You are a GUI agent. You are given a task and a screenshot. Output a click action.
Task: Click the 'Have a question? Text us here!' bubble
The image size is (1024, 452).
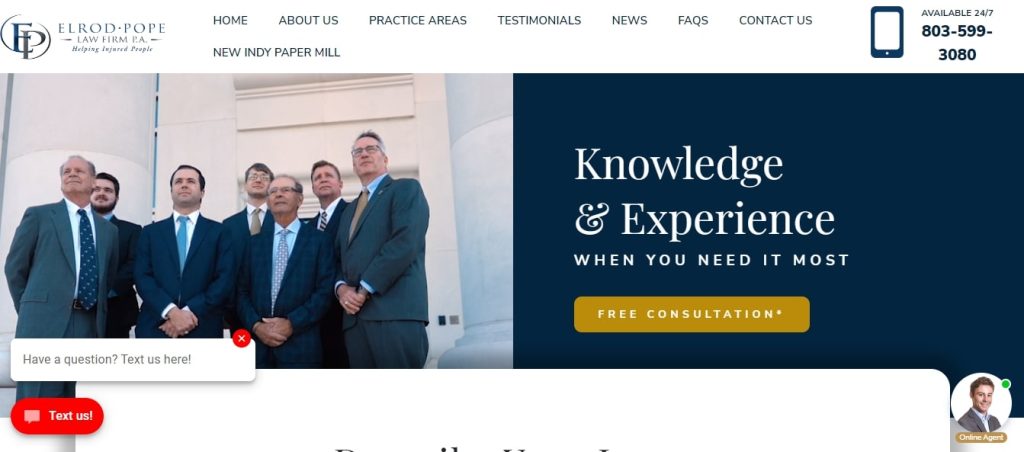pyautogui.click(x=133, y=359)
